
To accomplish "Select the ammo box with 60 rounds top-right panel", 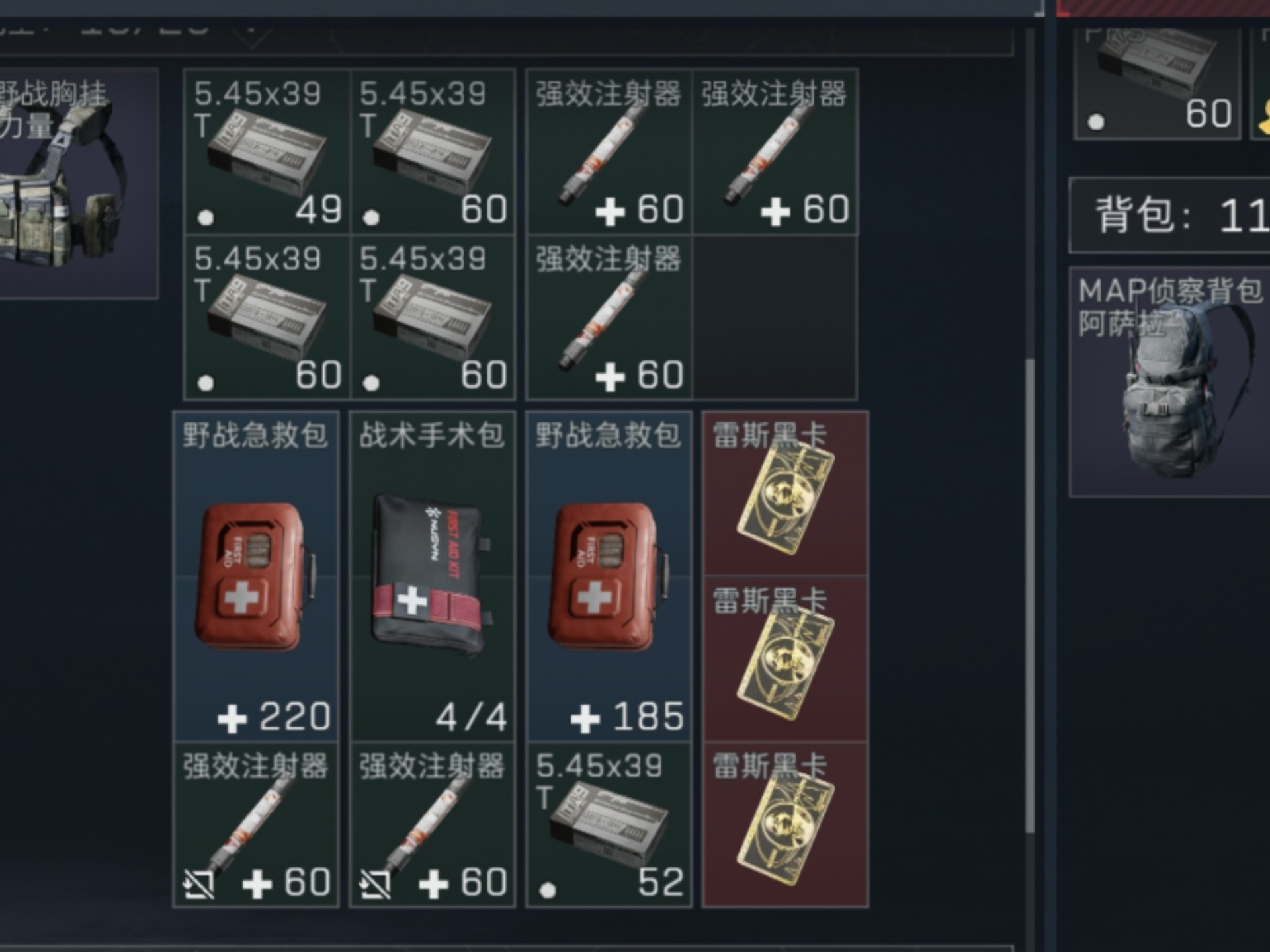I will (1157, 83).
